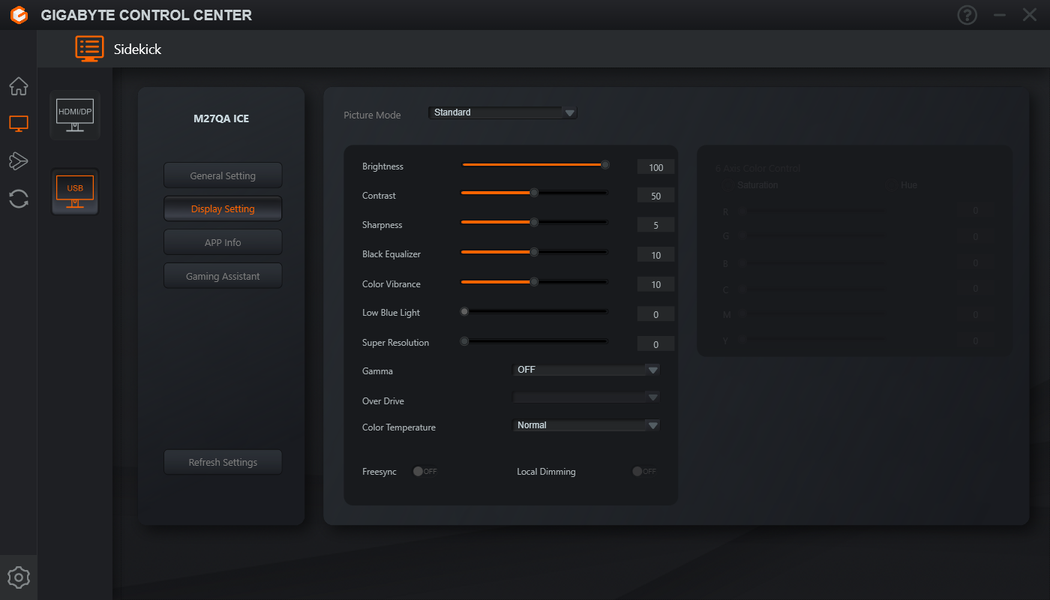Viewport: 1050px width, 600px height.
Task: Open the Gaming Assistant tab
Action: [x=223, y=276]
